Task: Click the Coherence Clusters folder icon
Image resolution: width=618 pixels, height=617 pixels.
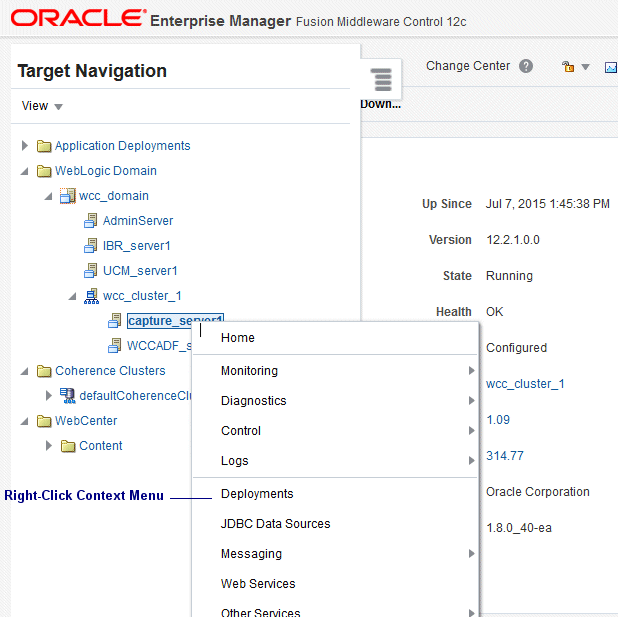Action: (x=44, y=371)
